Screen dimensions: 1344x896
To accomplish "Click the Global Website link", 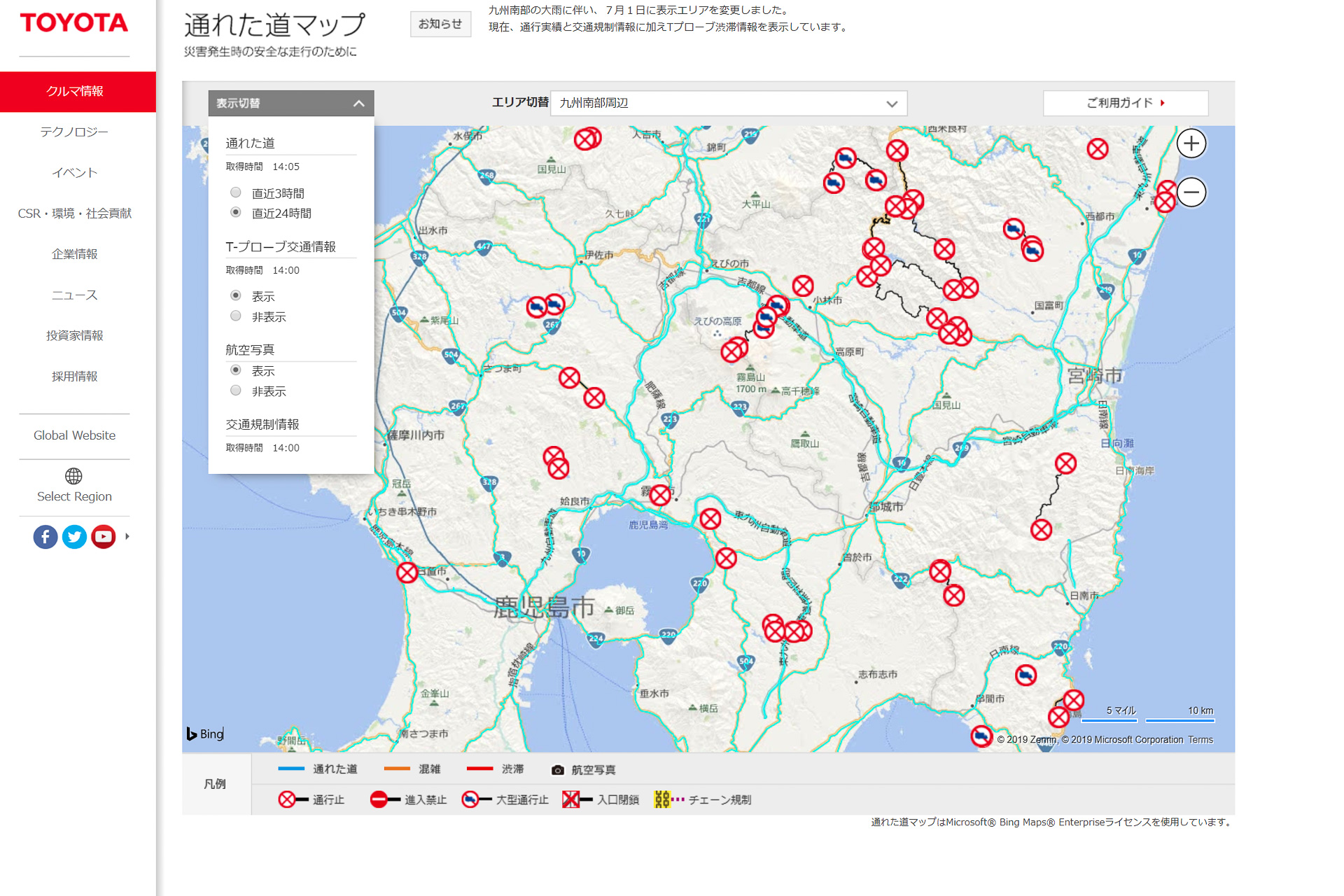I will click(x=74, y=435).
